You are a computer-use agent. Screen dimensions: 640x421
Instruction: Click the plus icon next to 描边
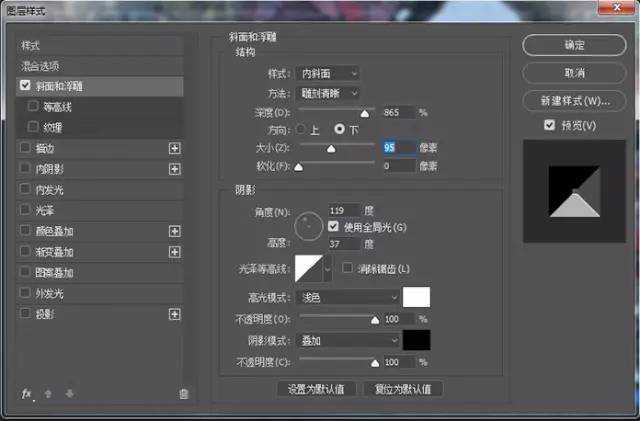175,148
